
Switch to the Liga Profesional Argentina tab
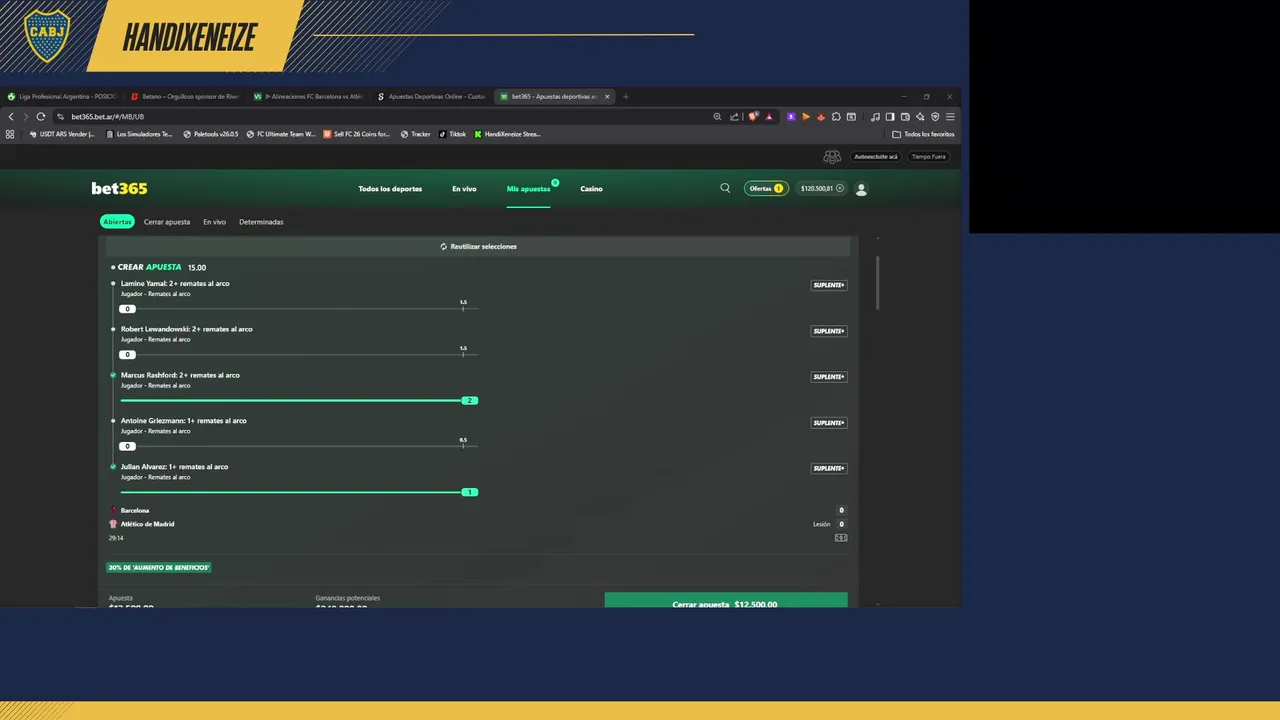coord(62,97)
